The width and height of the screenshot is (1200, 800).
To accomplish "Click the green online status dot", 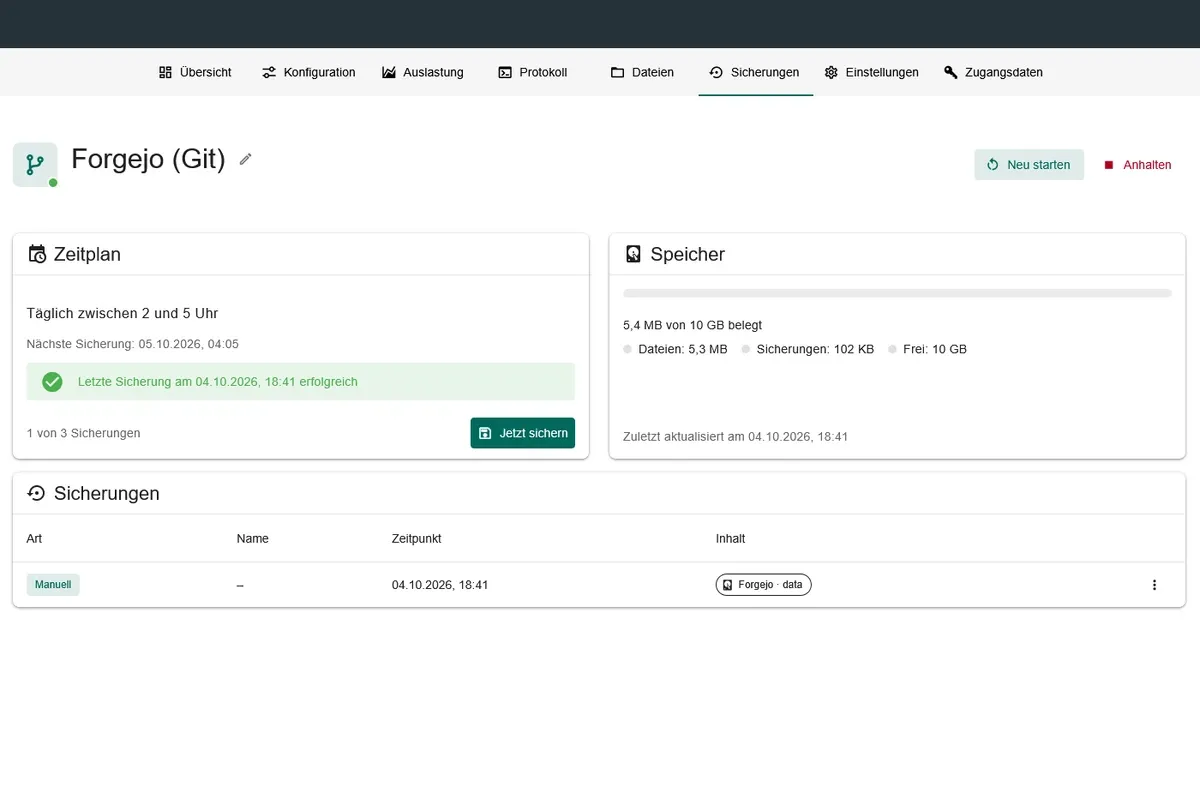I will coord(53,183).
